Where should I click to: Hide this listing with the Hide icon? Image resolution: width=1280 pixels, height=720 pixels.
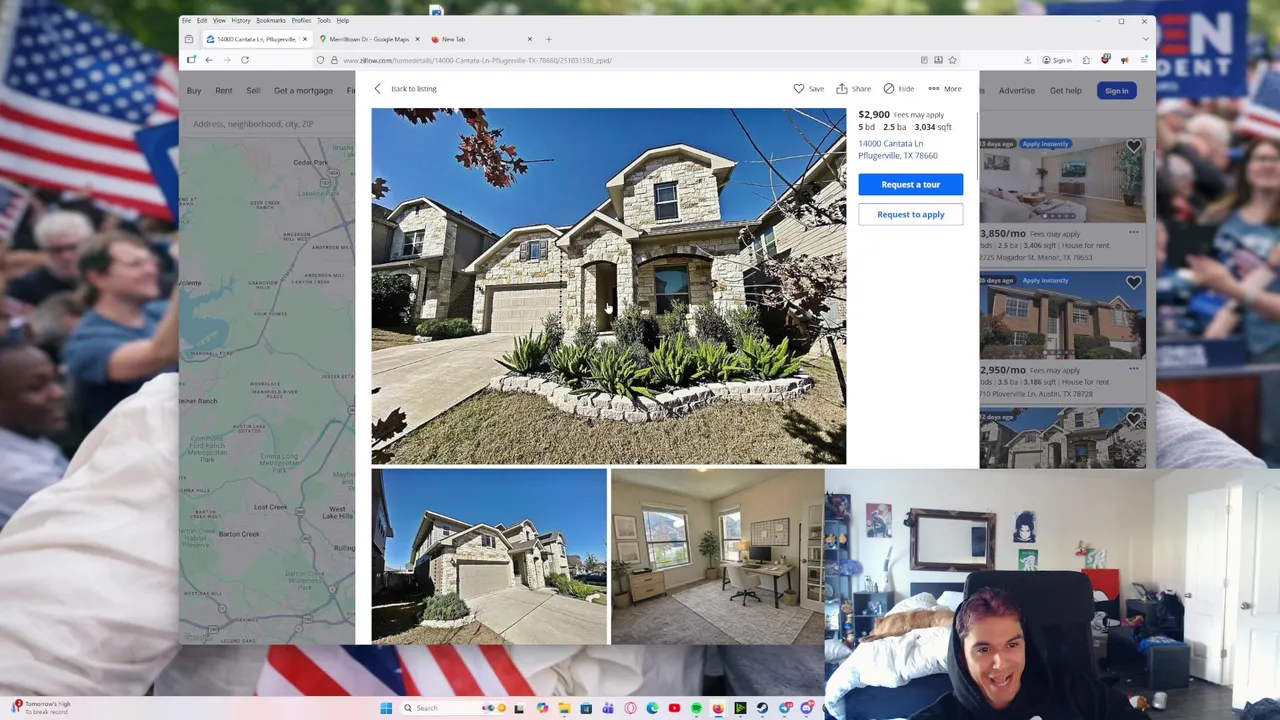click(889, 89)
